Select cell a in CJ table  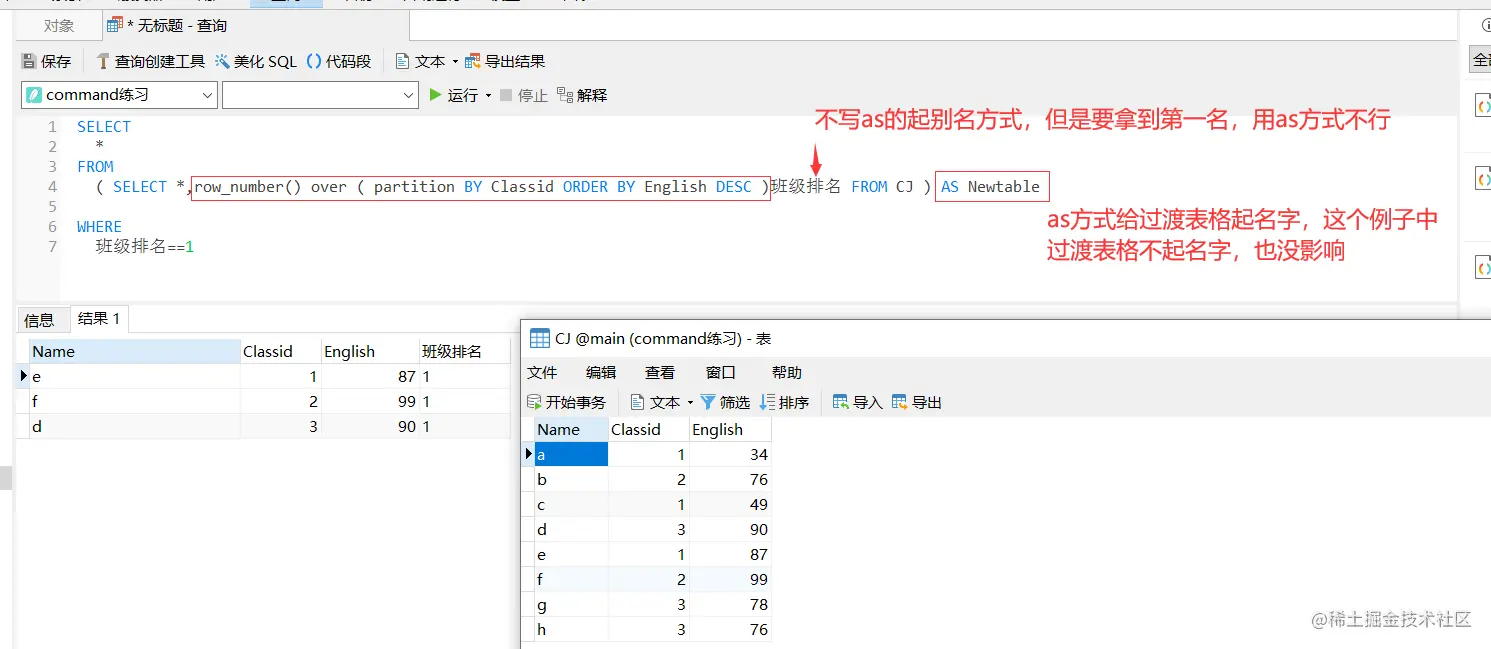pyautogui.click(x=572, y=454)
